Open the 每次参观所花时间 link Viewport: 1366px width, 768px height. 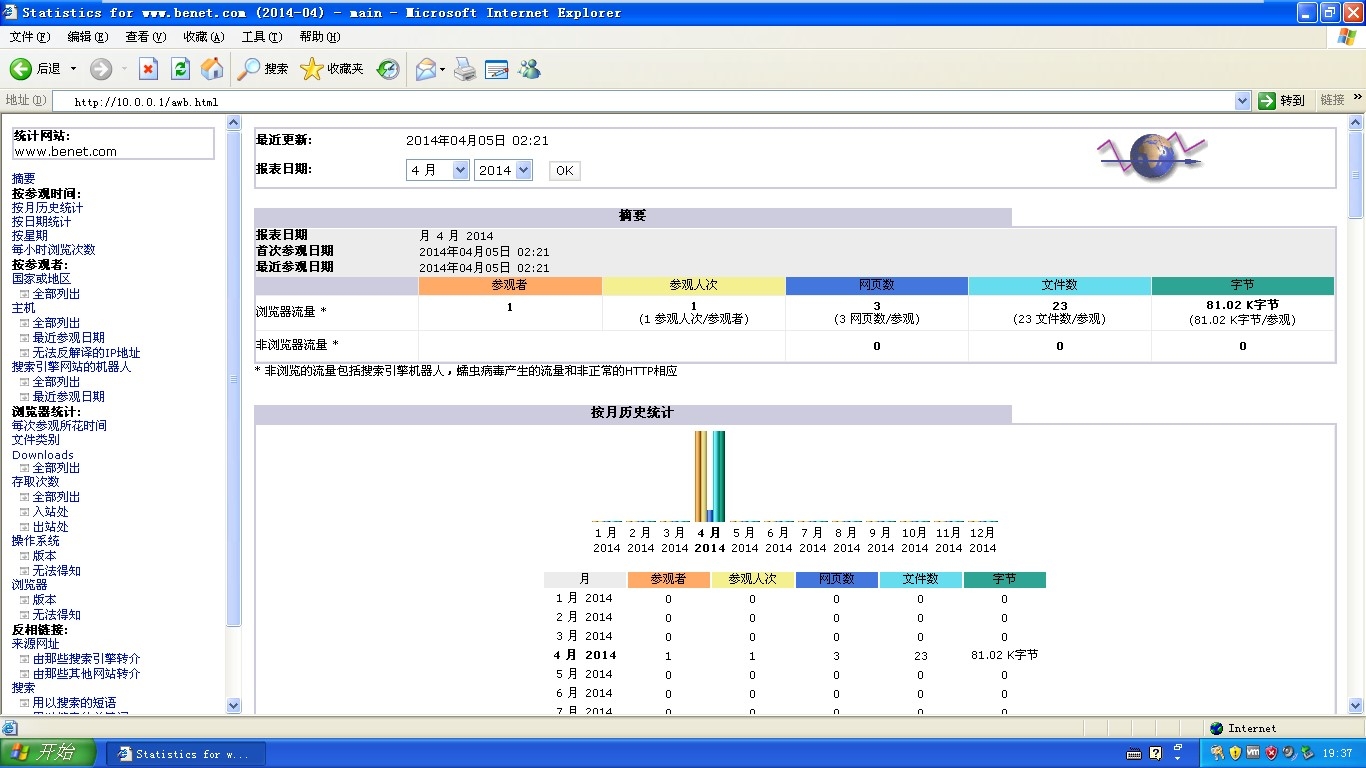pos(60,425)
